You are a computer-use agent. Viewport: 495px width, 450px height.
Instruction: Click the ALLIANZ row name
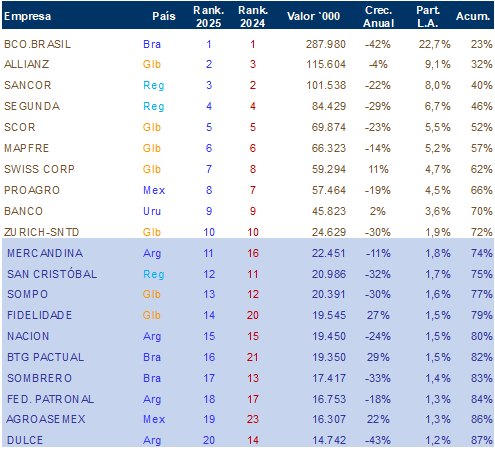(x=27, y=64)
